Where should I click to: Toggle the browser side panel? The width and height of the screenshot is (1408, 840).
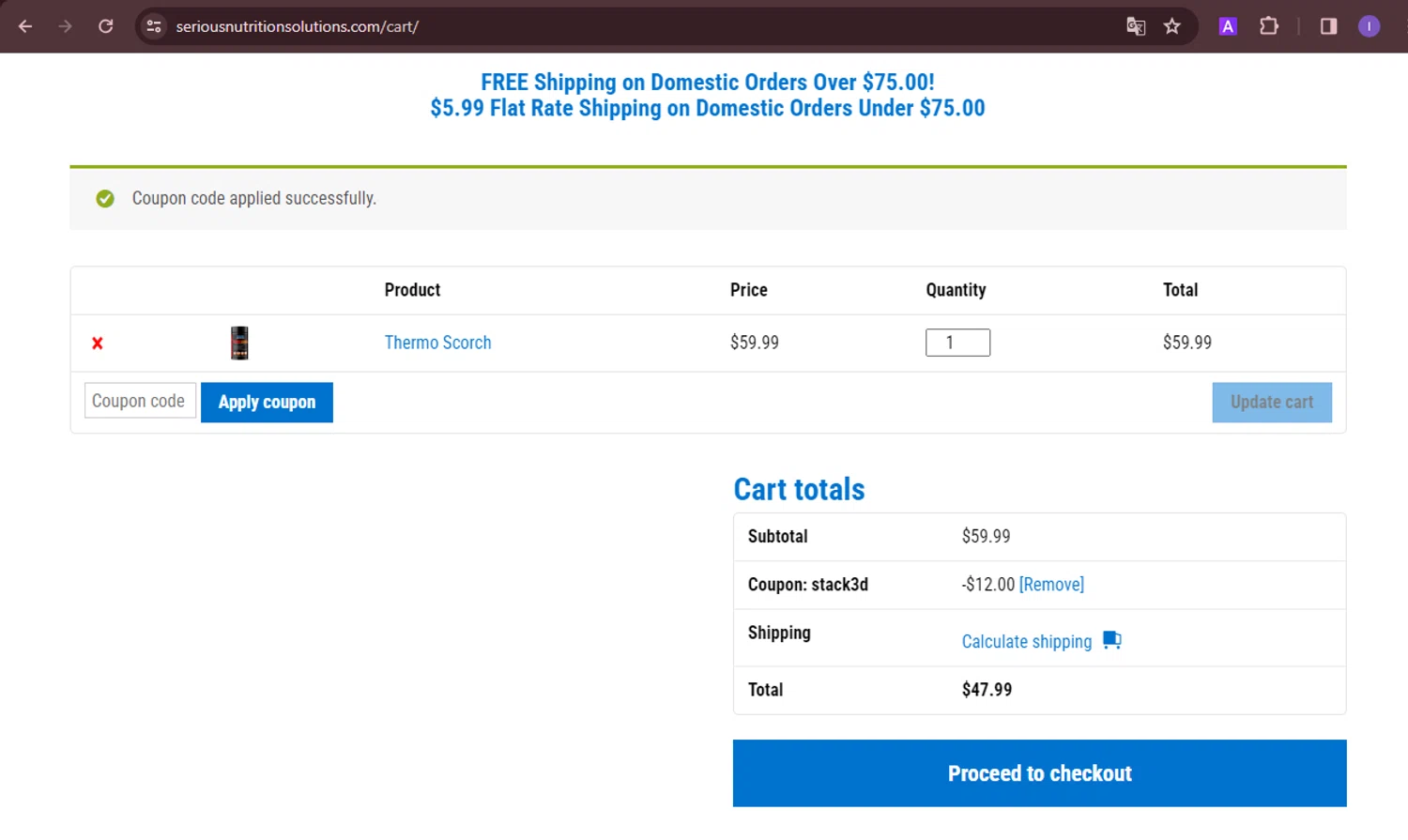point(1328,26)
